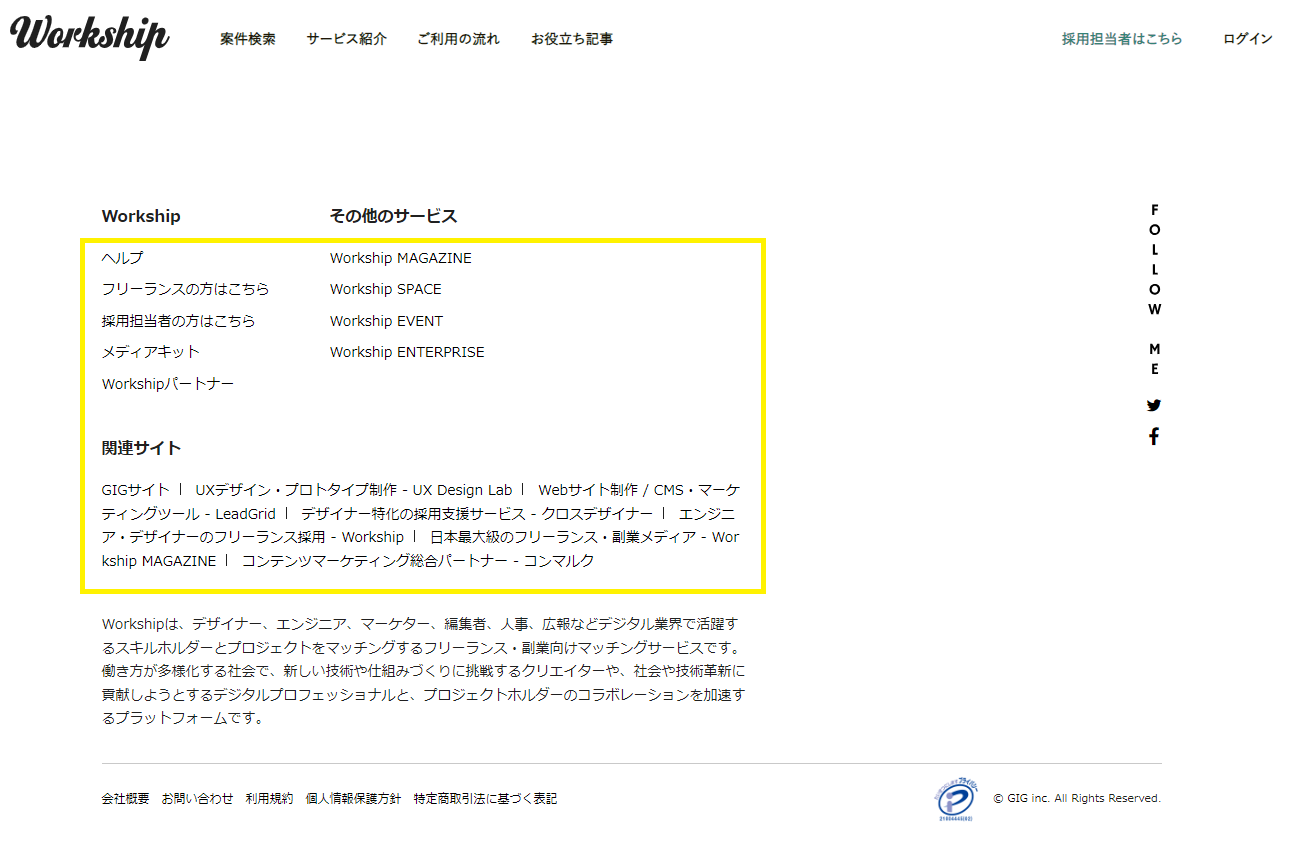Open the メディアキット link
1294x846 pixels.
pyautogui.click(x=151, y=352)
